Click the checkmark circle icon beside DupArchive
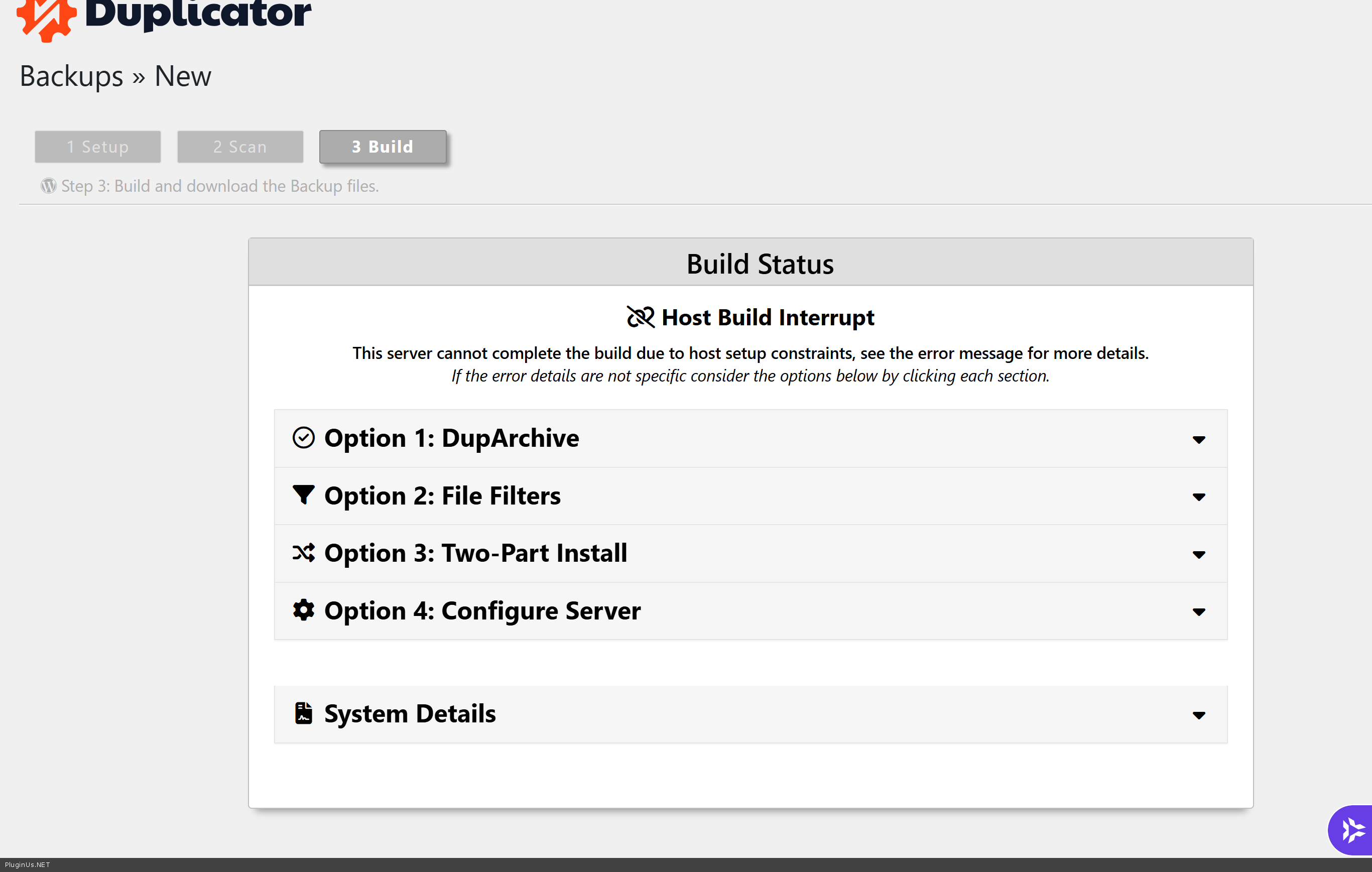Screen dimensions: 1372x872 pyautogui.click(x=303, y=438)
